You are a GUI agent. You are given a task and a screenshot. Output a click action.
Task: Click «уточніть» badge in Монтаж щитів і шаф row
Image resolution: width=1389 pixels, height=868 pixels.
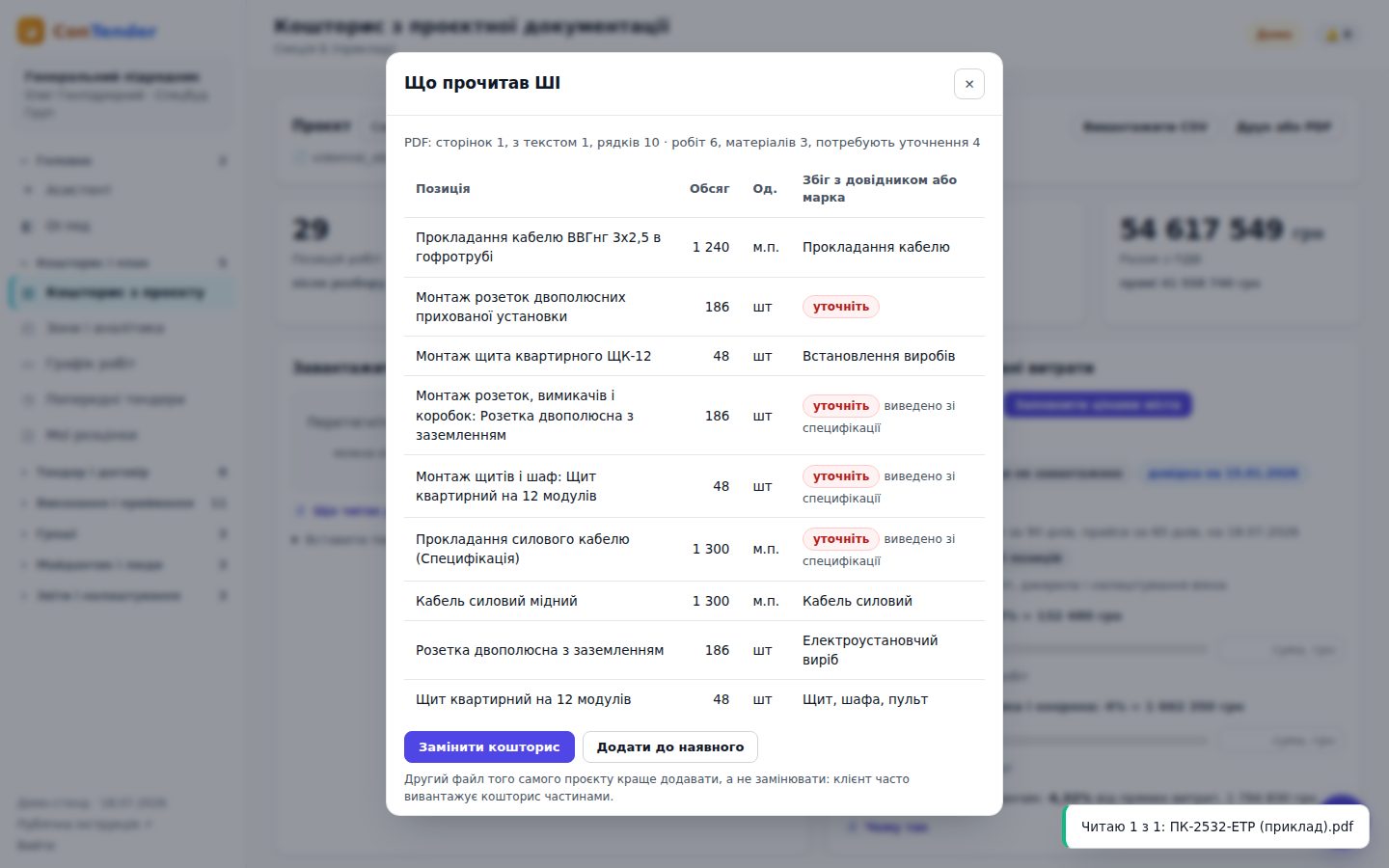click(840, 476)
